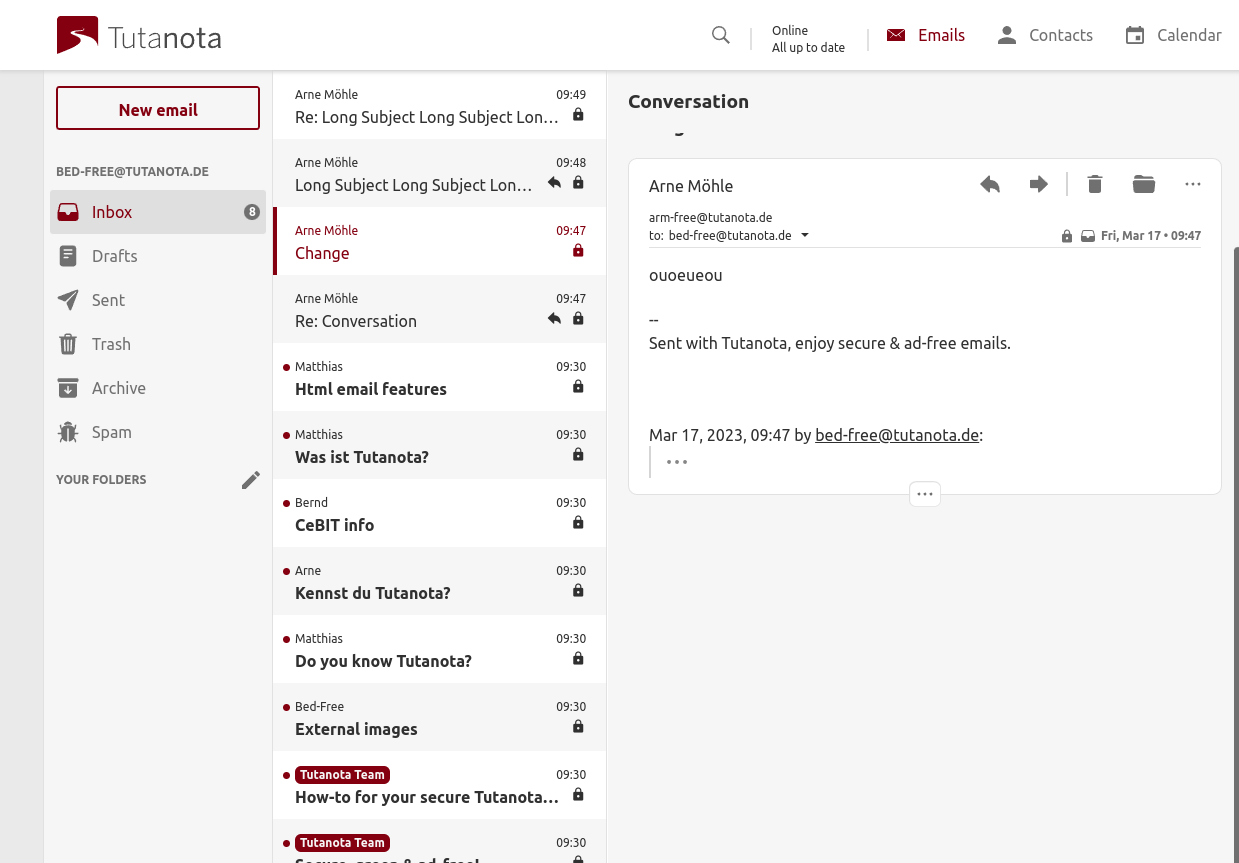The width and height of the screenshot is (1239, 863).
Task: Click the New email button
Action: [157, 110]
